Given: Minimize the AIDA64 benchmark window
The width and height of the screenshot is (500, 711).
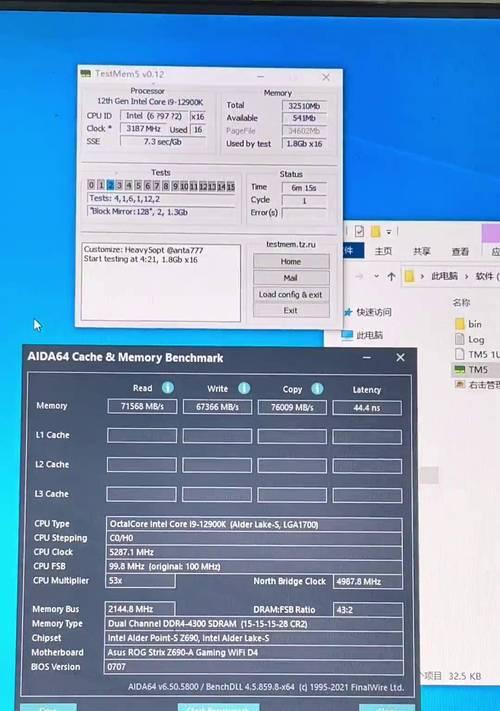Looking at the screenshot, I should [367, 358].
